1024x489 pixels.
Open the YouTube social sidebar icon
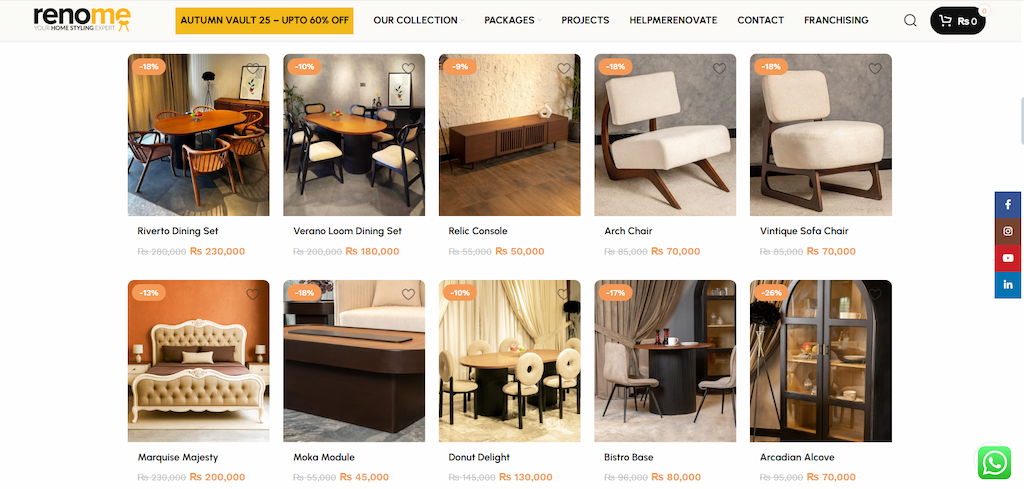pos(1008,259)
